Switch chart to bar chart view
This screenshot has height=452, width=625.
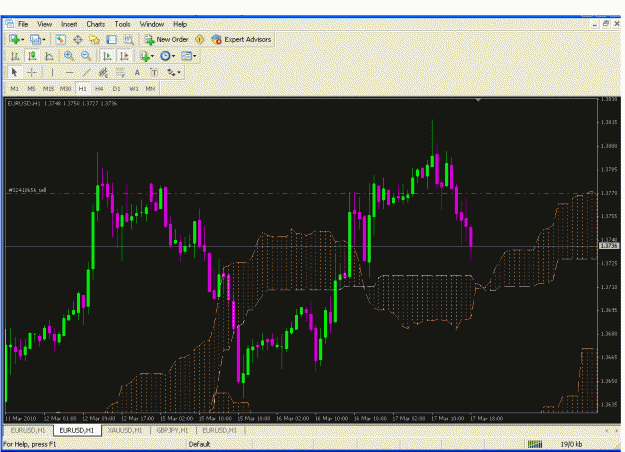(x=15, y=56)
